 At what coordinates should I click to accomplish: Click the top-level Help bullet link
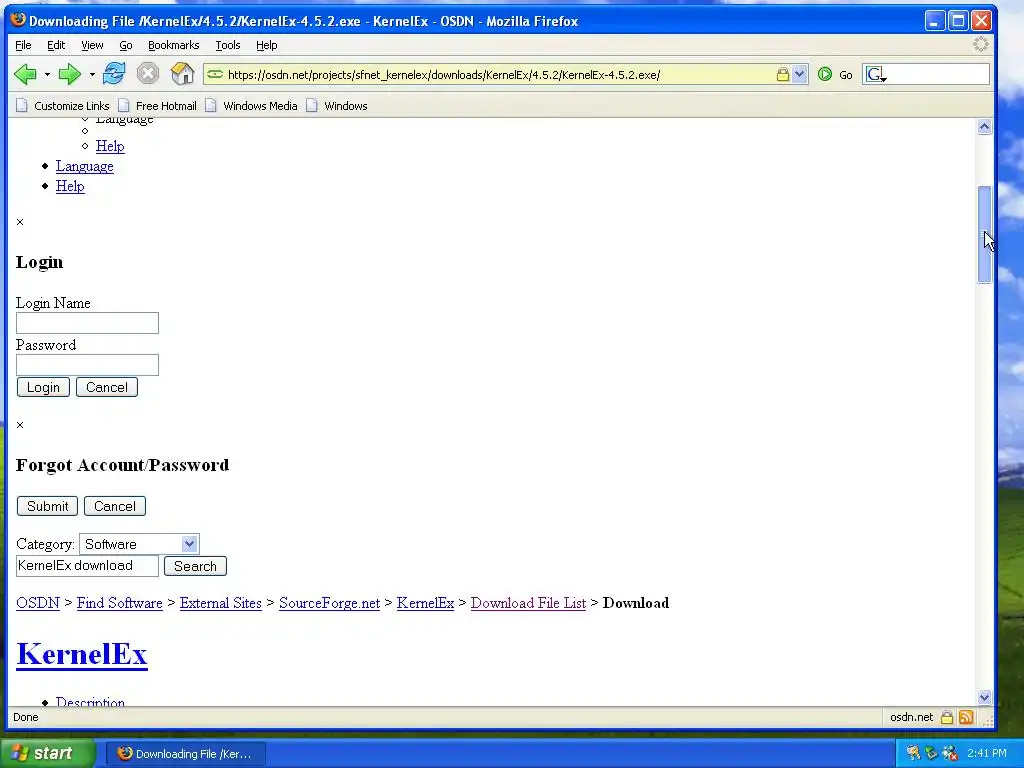70,186
